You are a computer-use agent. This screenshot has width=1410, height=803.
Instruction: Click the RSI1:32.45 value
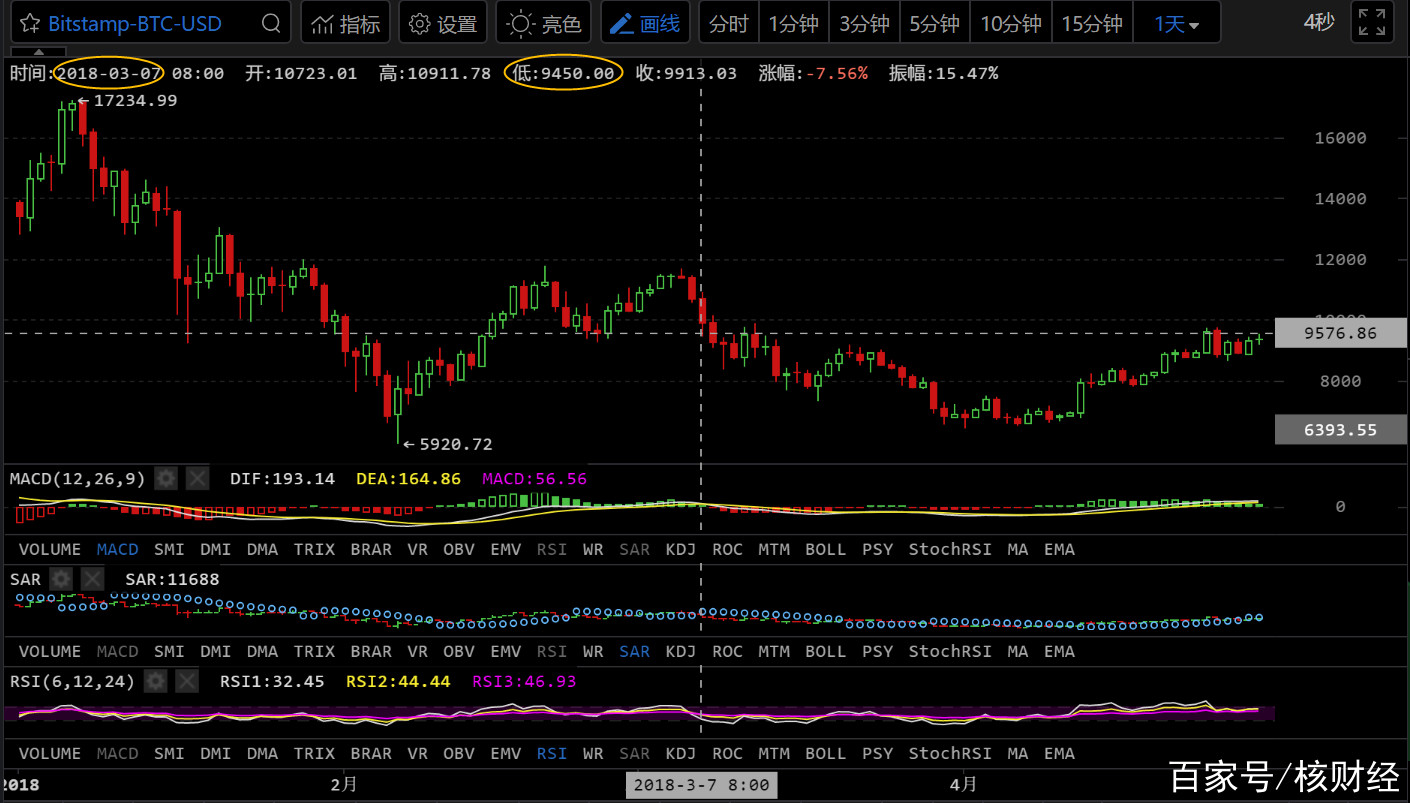pos(272,681)
